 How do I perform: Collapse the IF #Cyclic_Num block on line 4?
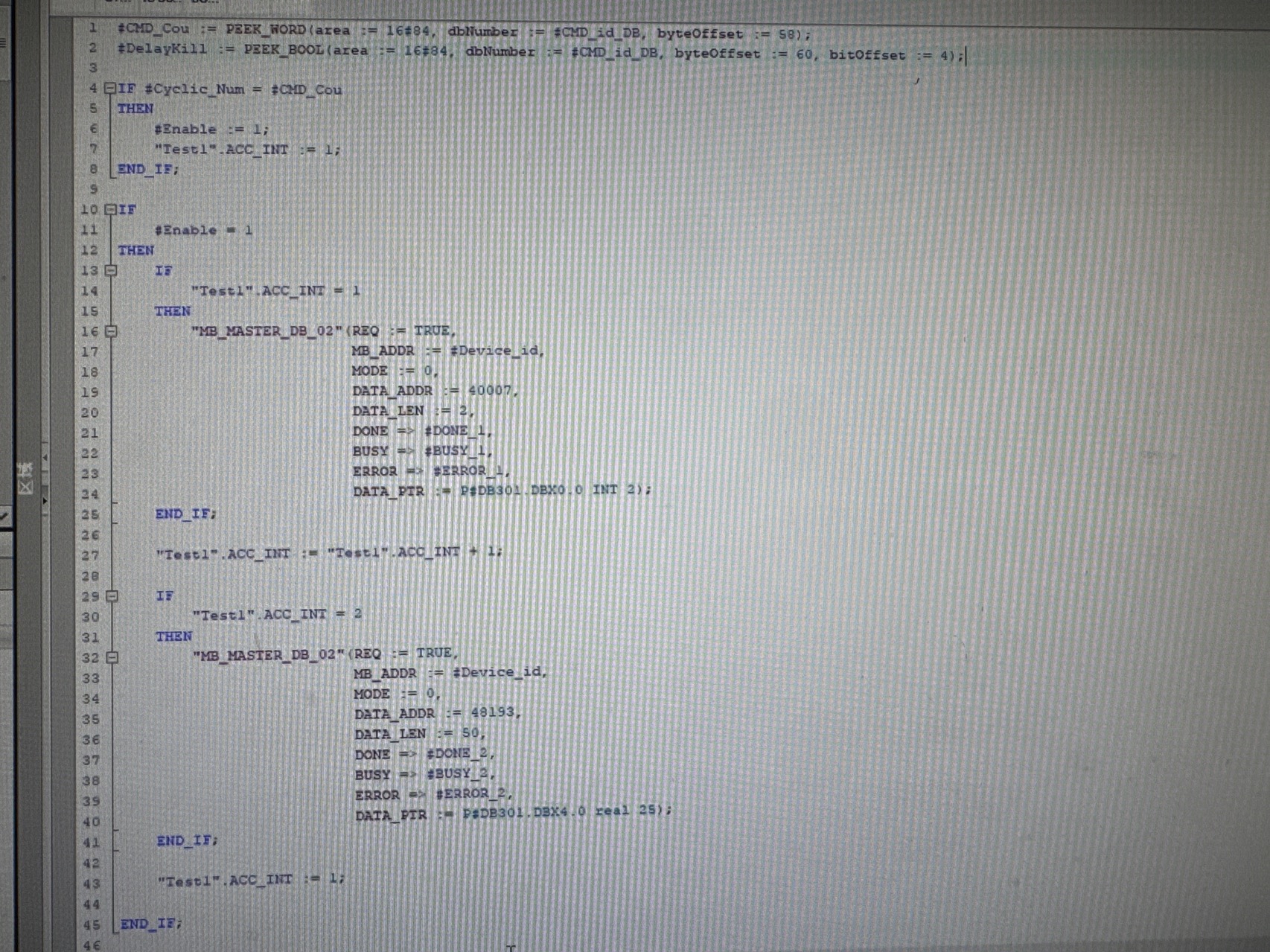tap(110, 89)
